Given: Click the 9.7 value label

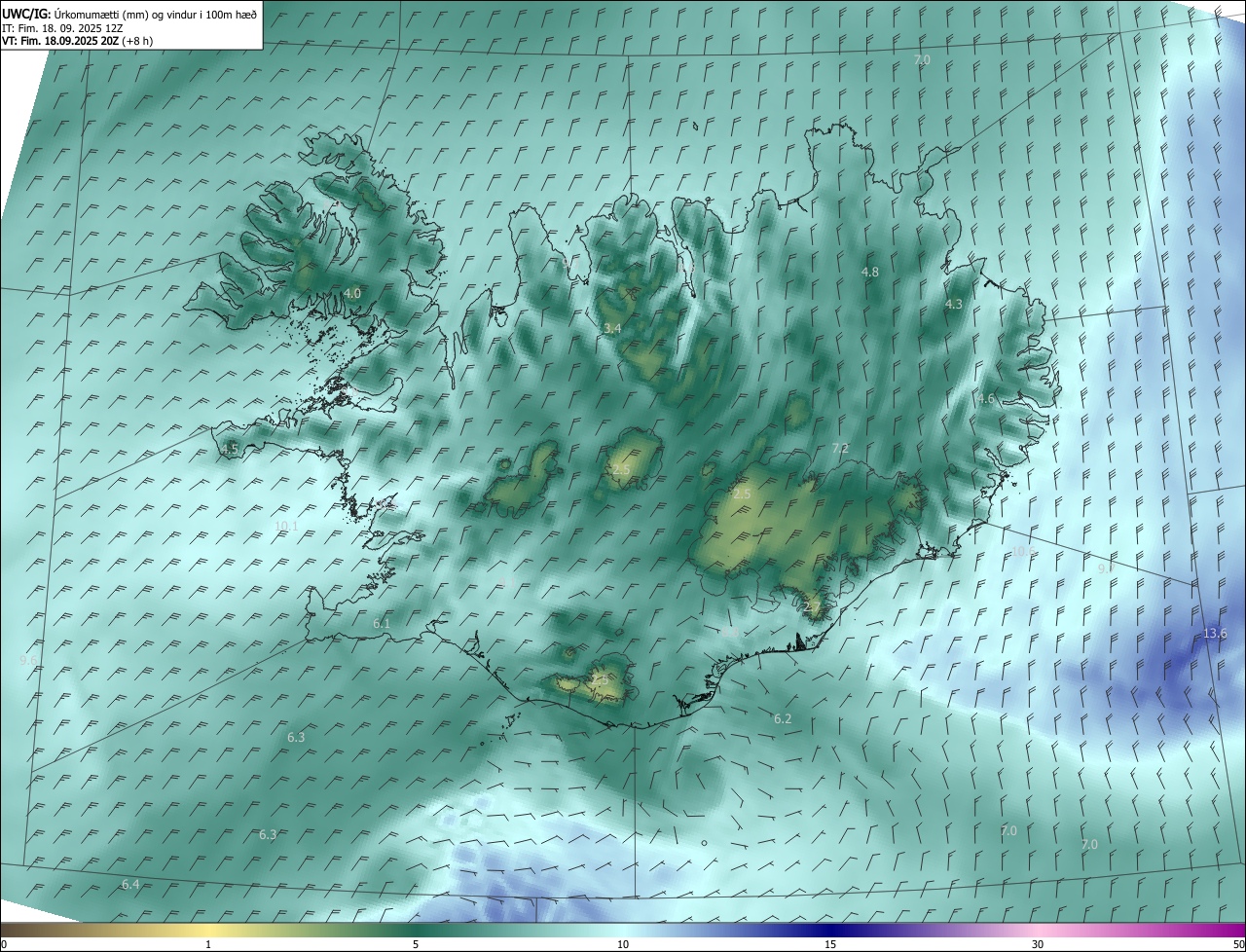Looking at the screenshot, I should tap(1106, 568).
